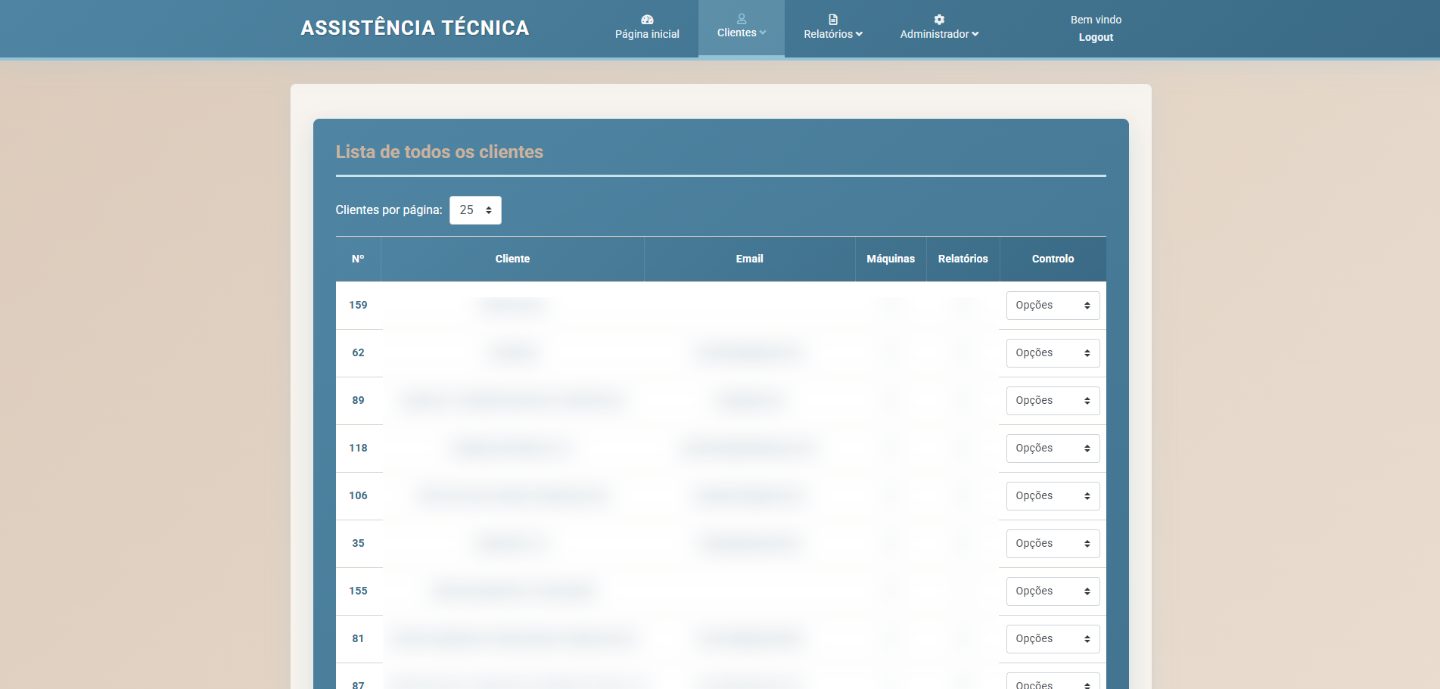
Task: Click client number 62 cell
Action: pos(358,353)
